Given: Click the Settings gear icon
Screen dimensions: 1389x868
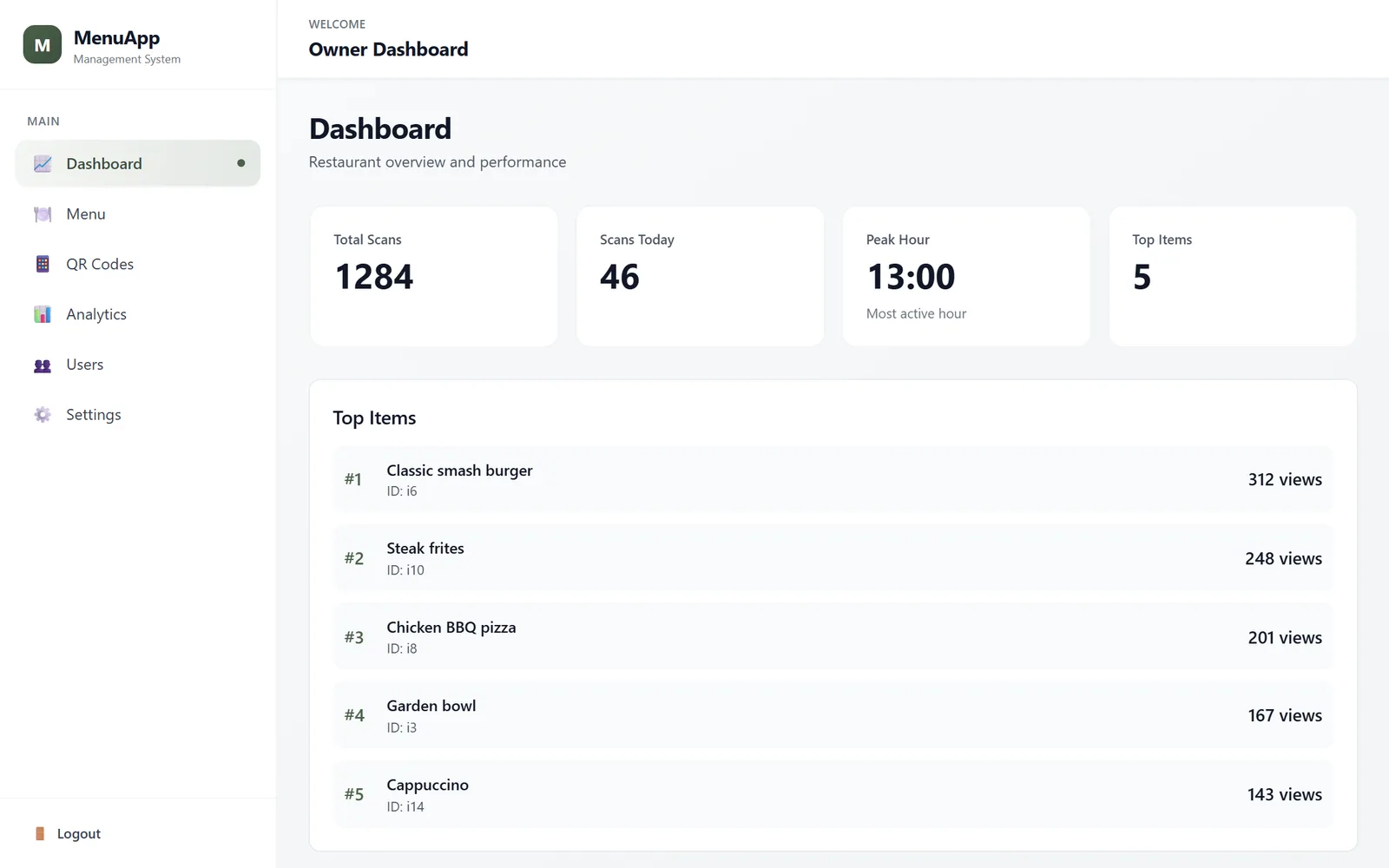Looking at the screenshot, I should [x=43, y=415].
